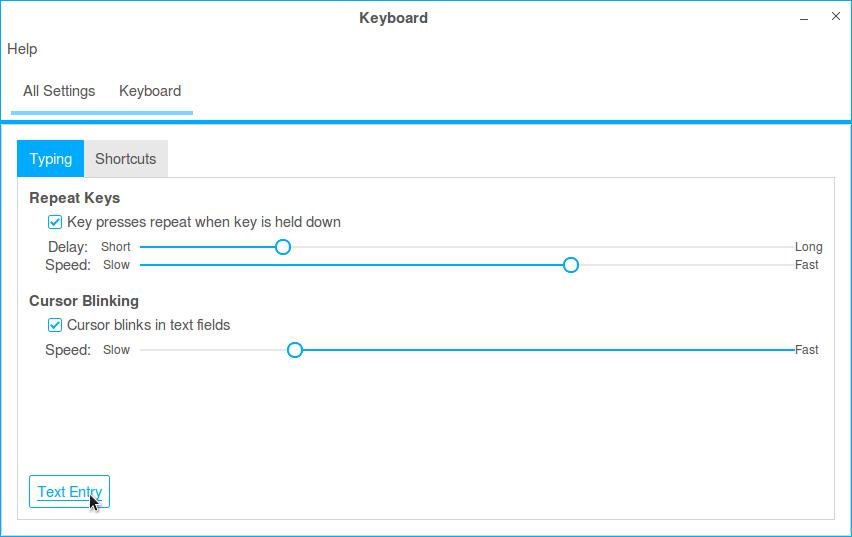Go back to All Settings
Viewport: 852px width, 537px height.
click(59, 91)
